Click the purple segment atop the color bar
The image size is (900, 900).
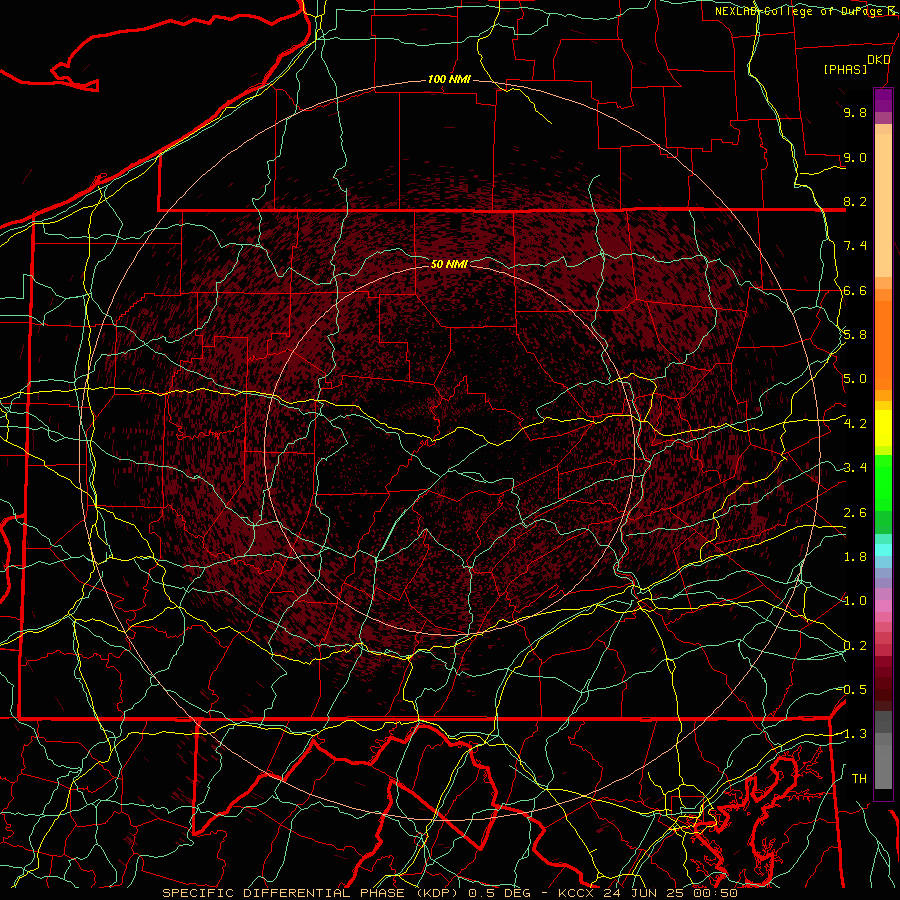883,100
